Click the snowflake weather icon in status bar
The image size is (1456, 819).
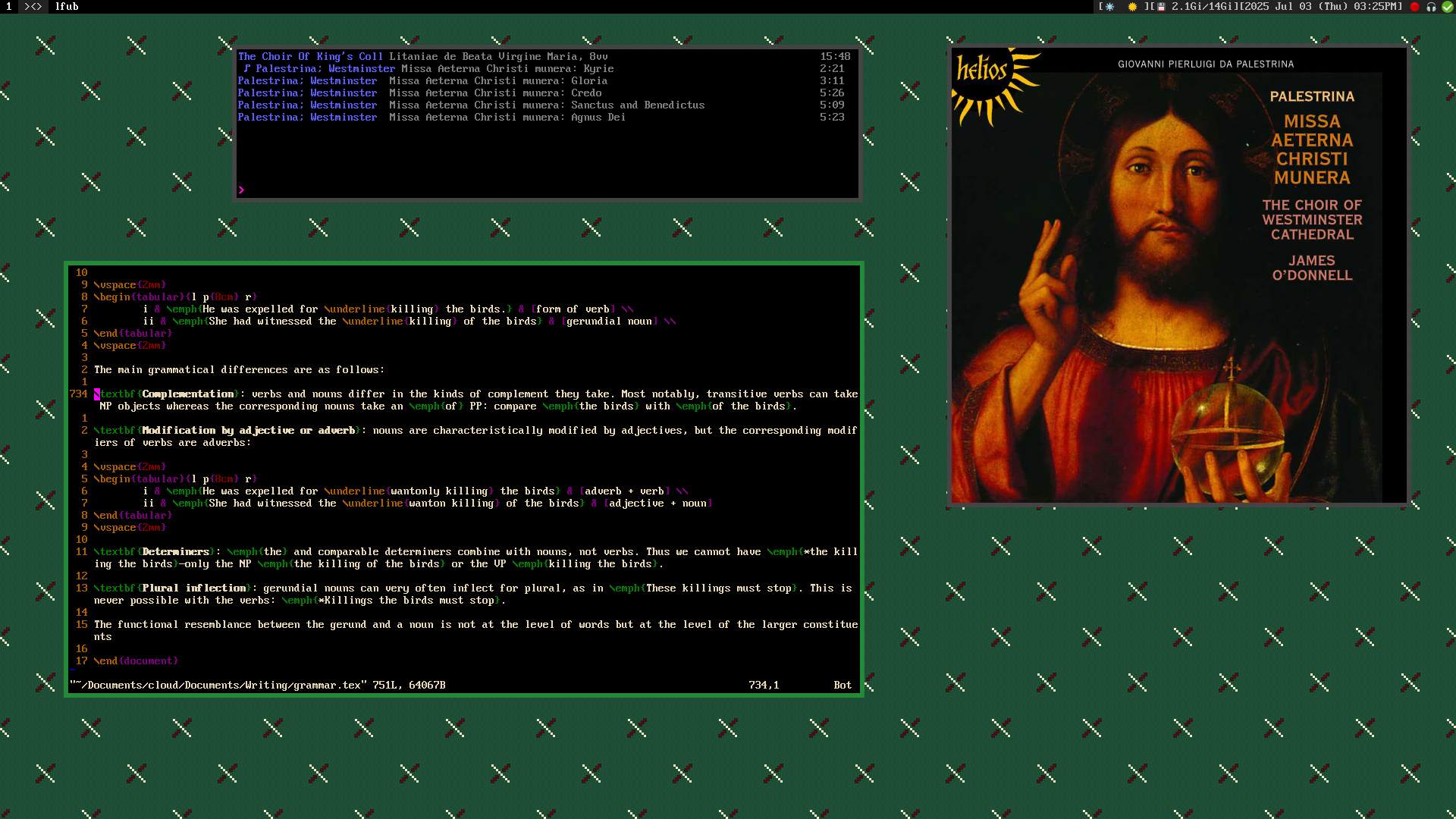1110,6
